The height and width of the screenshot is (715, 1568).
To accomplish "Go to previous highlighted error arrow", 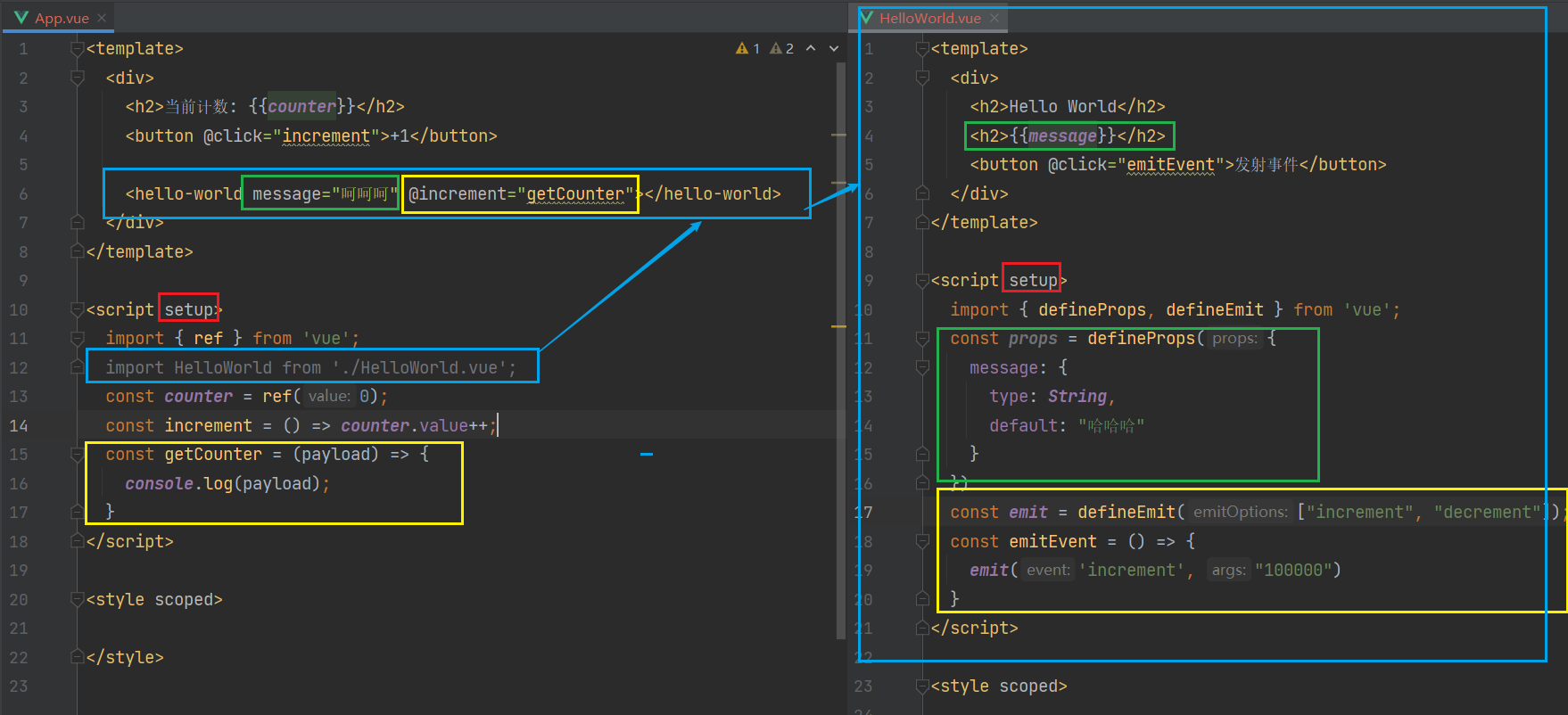I will [x=811, y=48].
